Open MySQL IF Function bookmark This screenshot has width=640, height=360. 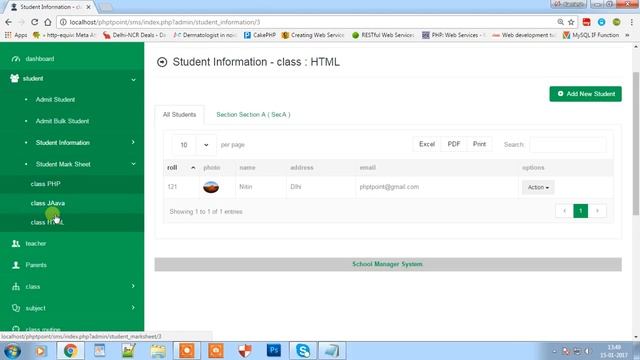pos(591,35)
